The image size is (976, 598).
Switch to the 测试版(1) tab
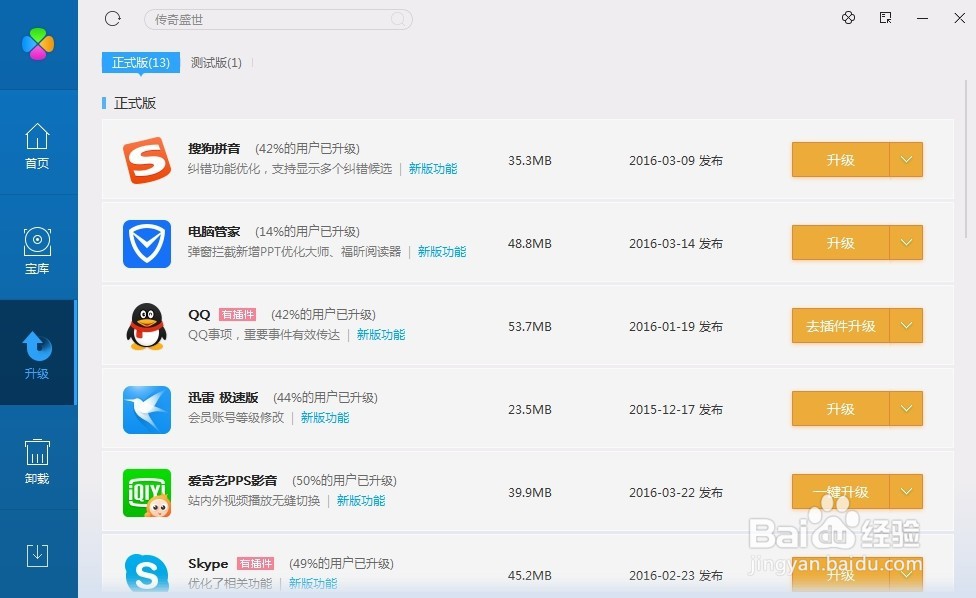(x=216, y=62)
